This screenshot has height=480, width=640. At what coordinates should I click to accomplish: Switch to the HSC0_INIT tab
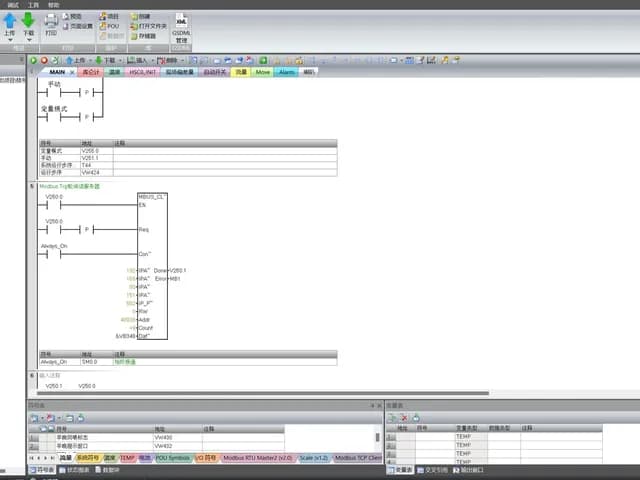[142, 72]
